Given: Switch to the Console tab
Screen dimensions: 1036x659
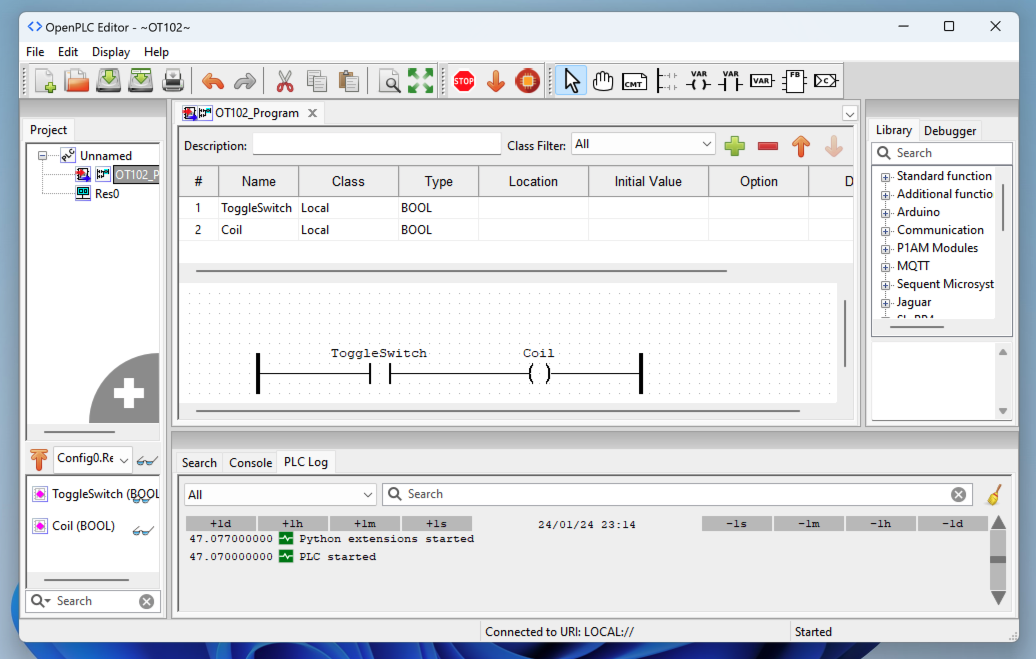Looking at the screenshot, I should (250, 463).
